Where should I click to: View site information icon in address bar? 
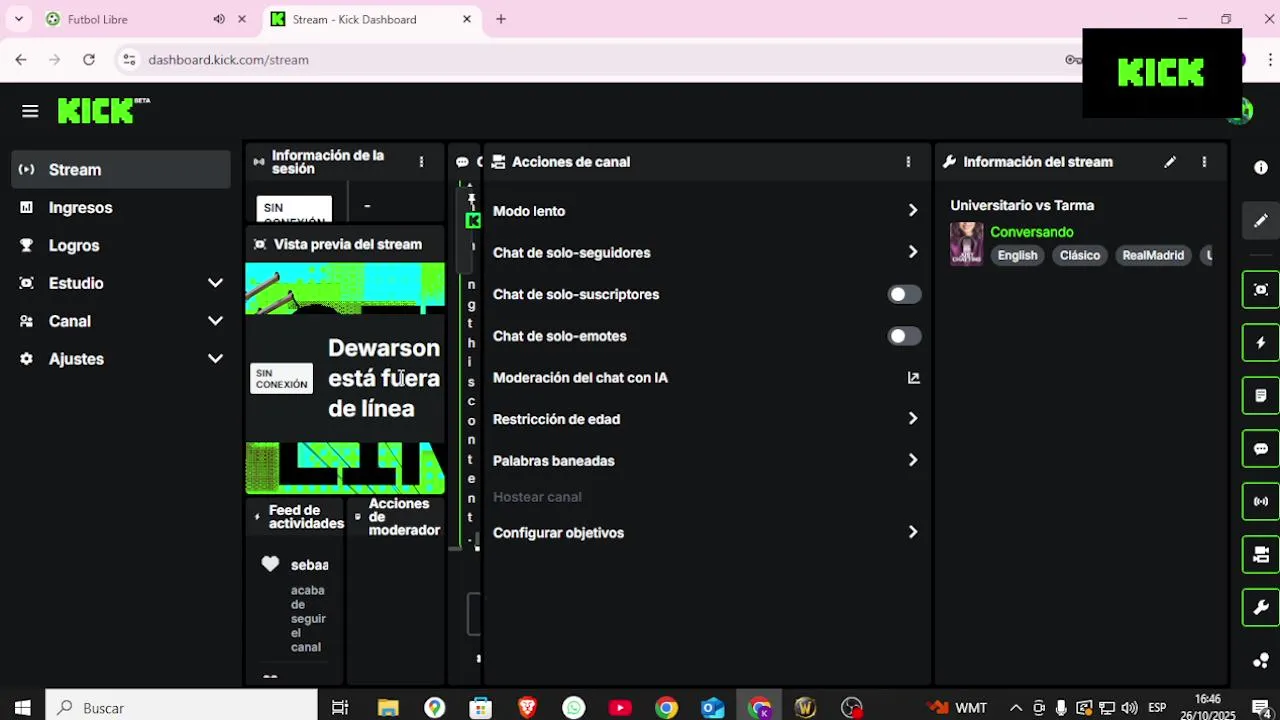coord(129,60)
